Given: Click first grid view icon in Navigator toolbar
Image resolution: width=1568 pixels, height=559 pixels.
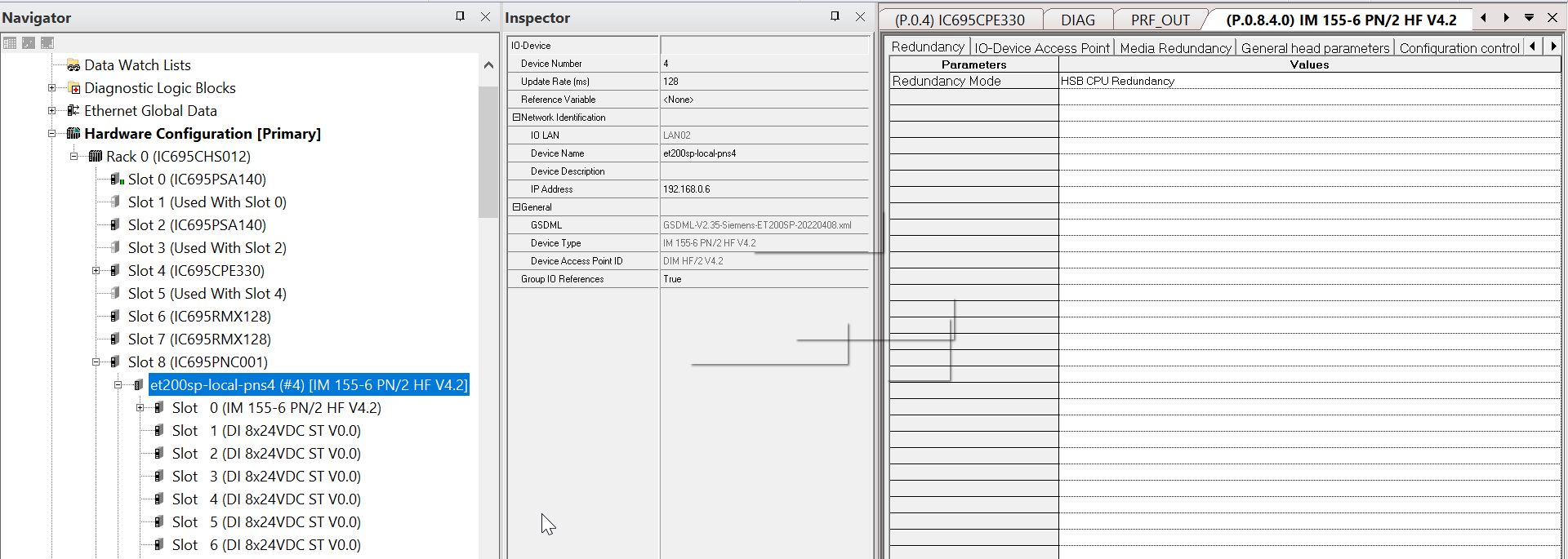Looking at the screenshot, I should (10, 42).
